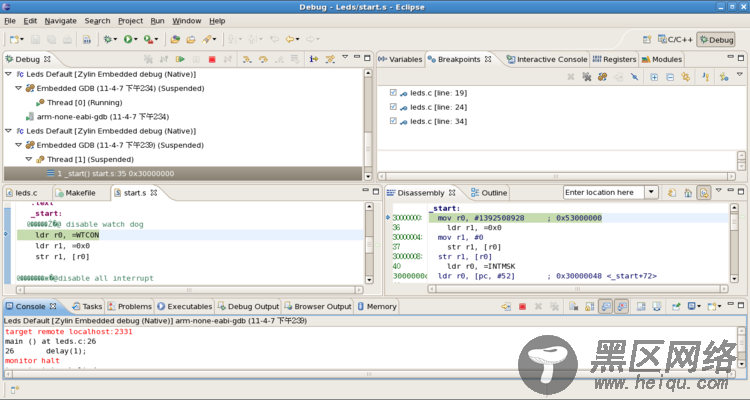Click Skip All Breakpoints icon
Image resolution: width=750 pixels, height=400 pixels.
tap(634, 77)
